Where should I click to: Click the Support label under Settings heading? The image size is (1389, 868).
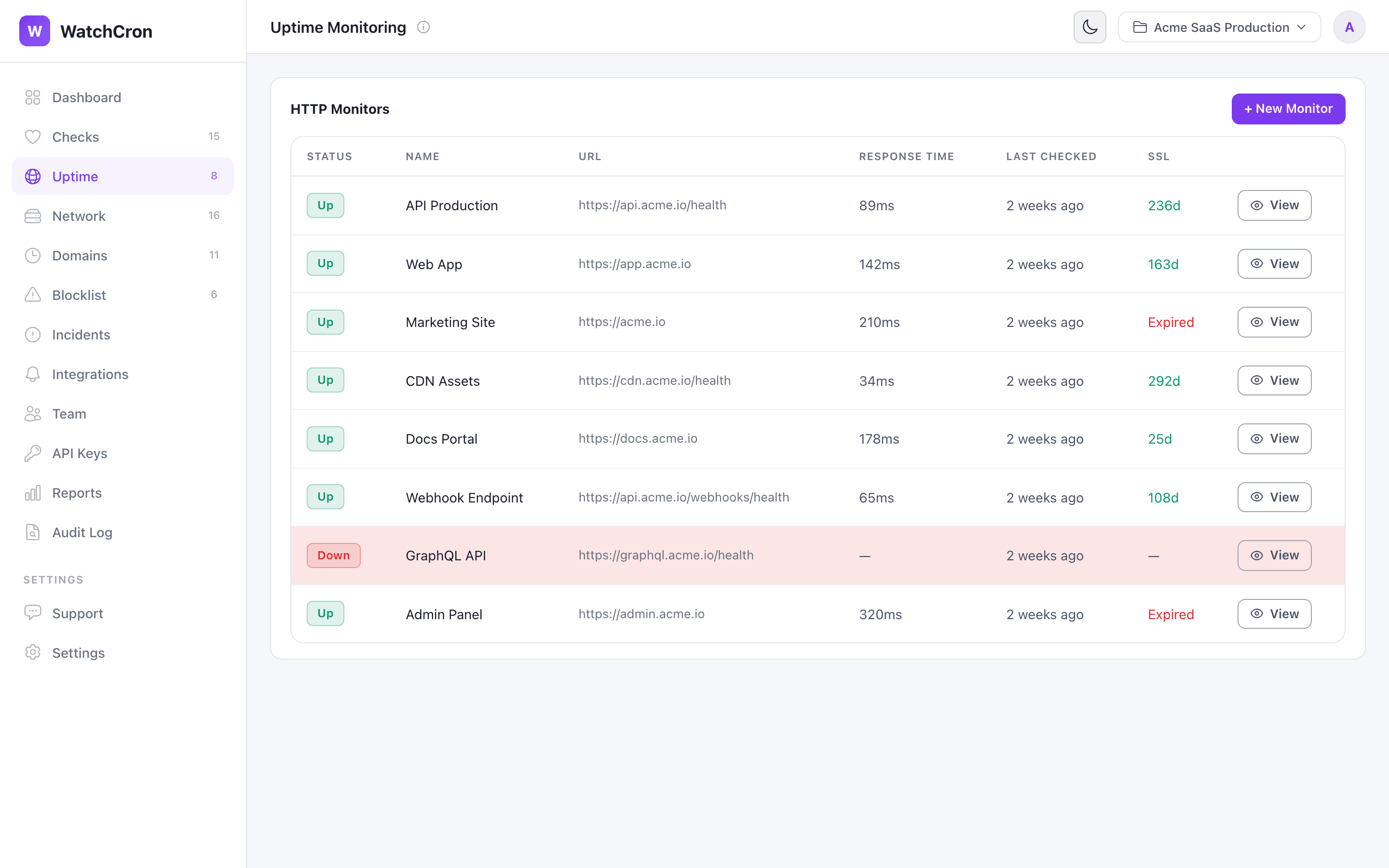point(78,614)
